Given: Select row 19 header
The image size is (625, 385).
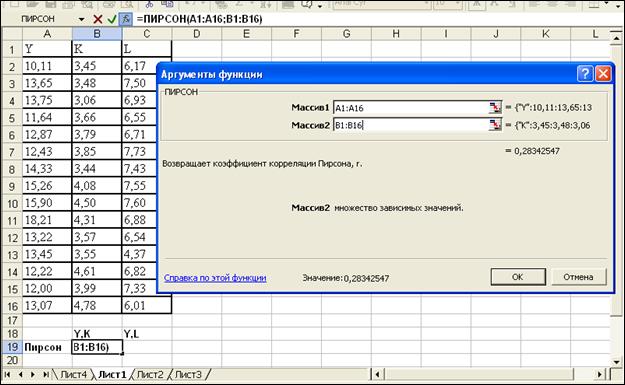Looking at the screenshot, I should (x=12, y=347).
